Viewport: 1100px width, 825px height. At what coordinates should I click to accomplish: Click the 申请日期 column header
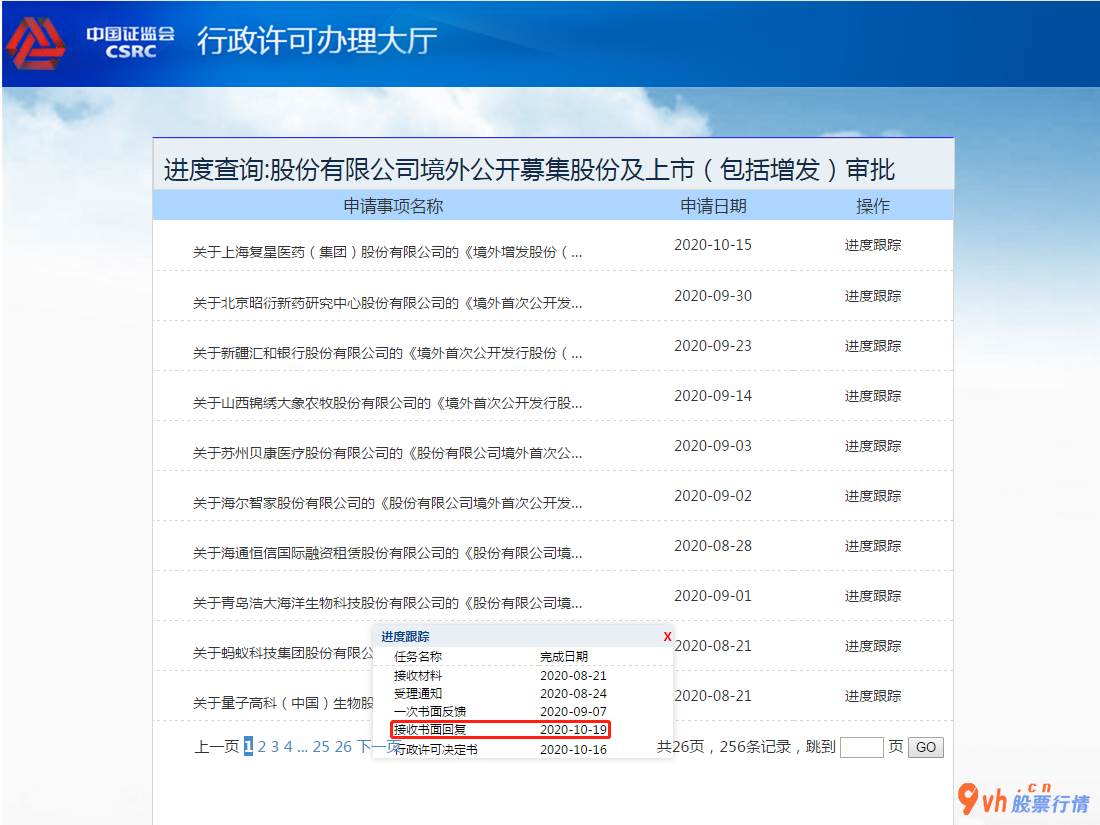[713, 206]
